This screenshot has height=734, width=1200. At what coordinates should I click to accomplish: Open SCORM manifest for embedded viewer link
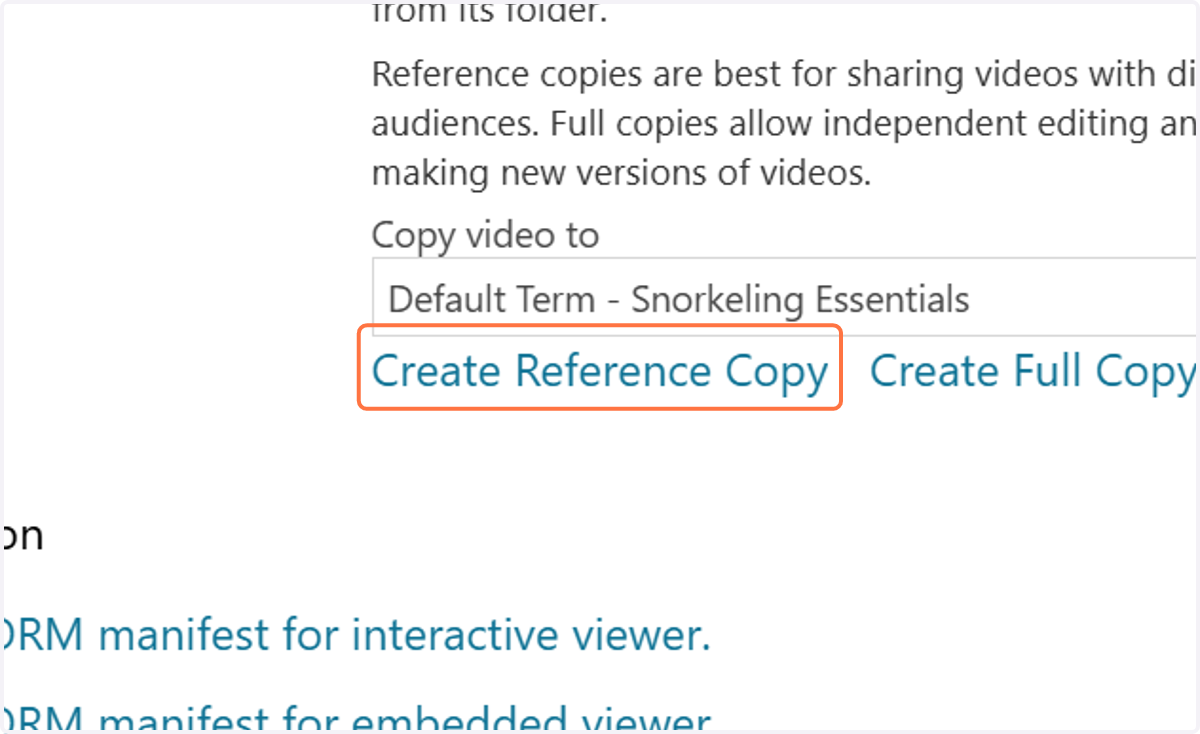coord(357,718)
